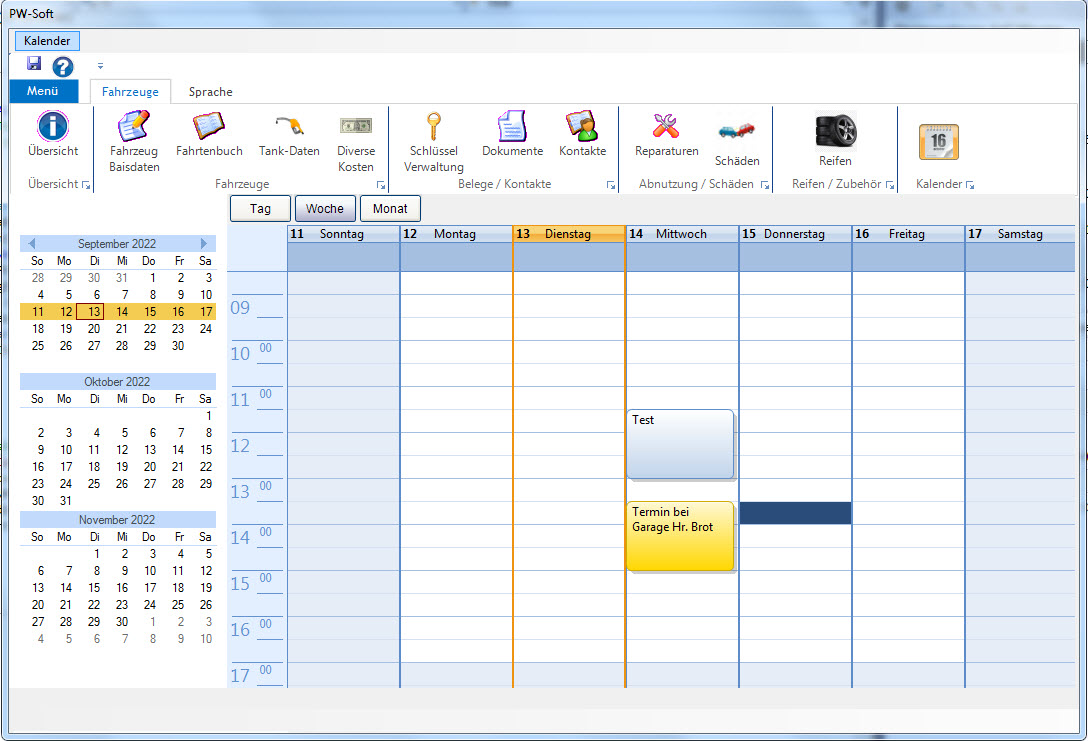This screenshot has height=741, width=1088.
Task: Open the Übersicht info icon
Action: (52, 128)
